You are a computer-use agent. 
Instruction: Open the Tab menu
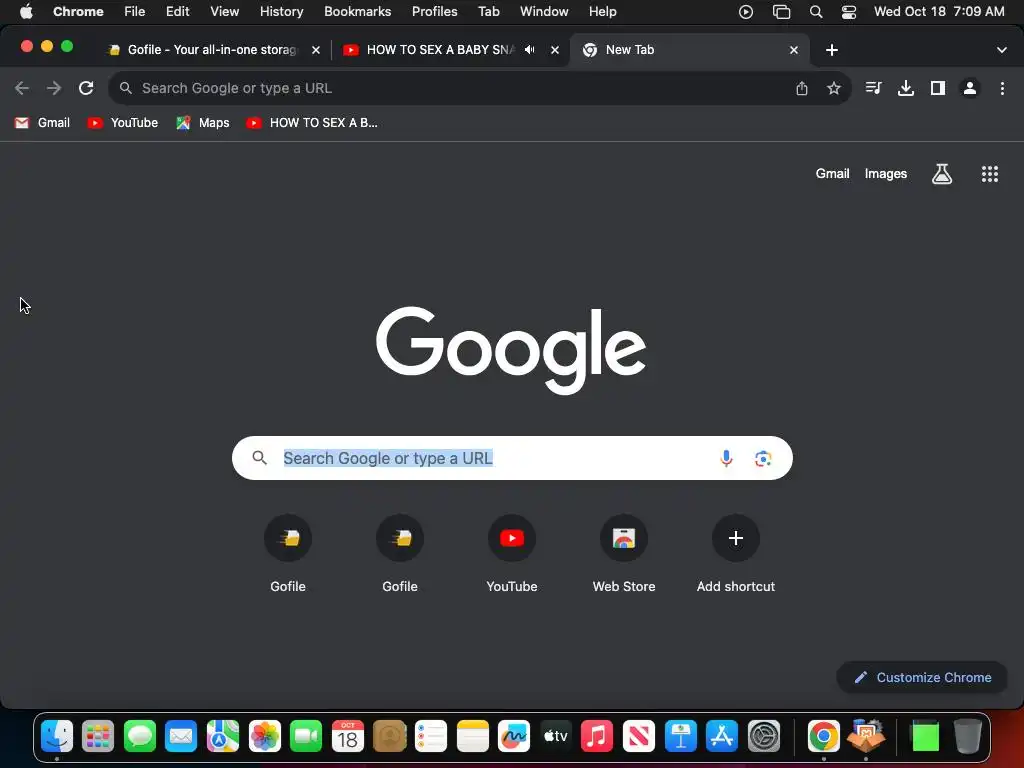[488, 12]
